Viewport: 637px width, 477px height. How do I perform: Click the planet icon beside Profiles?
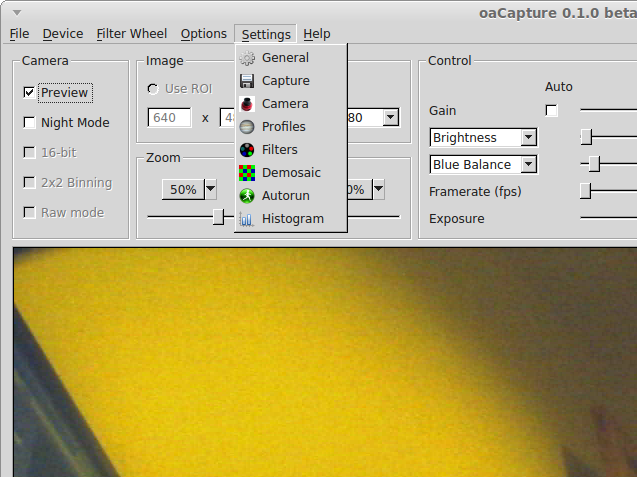(x=247, y=127)
